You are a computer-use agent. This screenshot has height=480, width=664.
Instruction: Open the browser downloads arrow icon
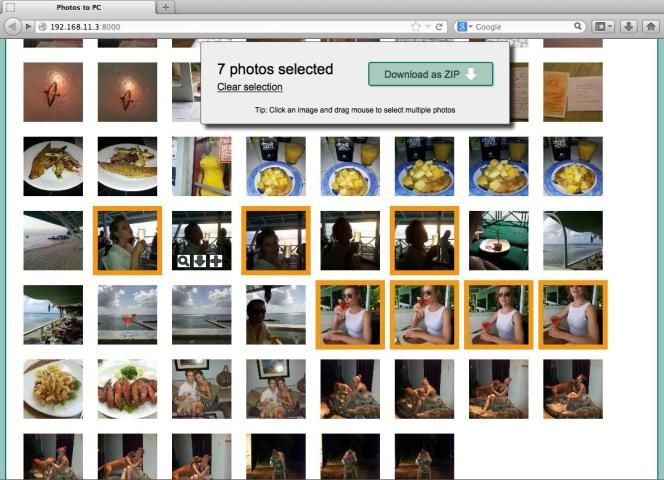point(629,27)
